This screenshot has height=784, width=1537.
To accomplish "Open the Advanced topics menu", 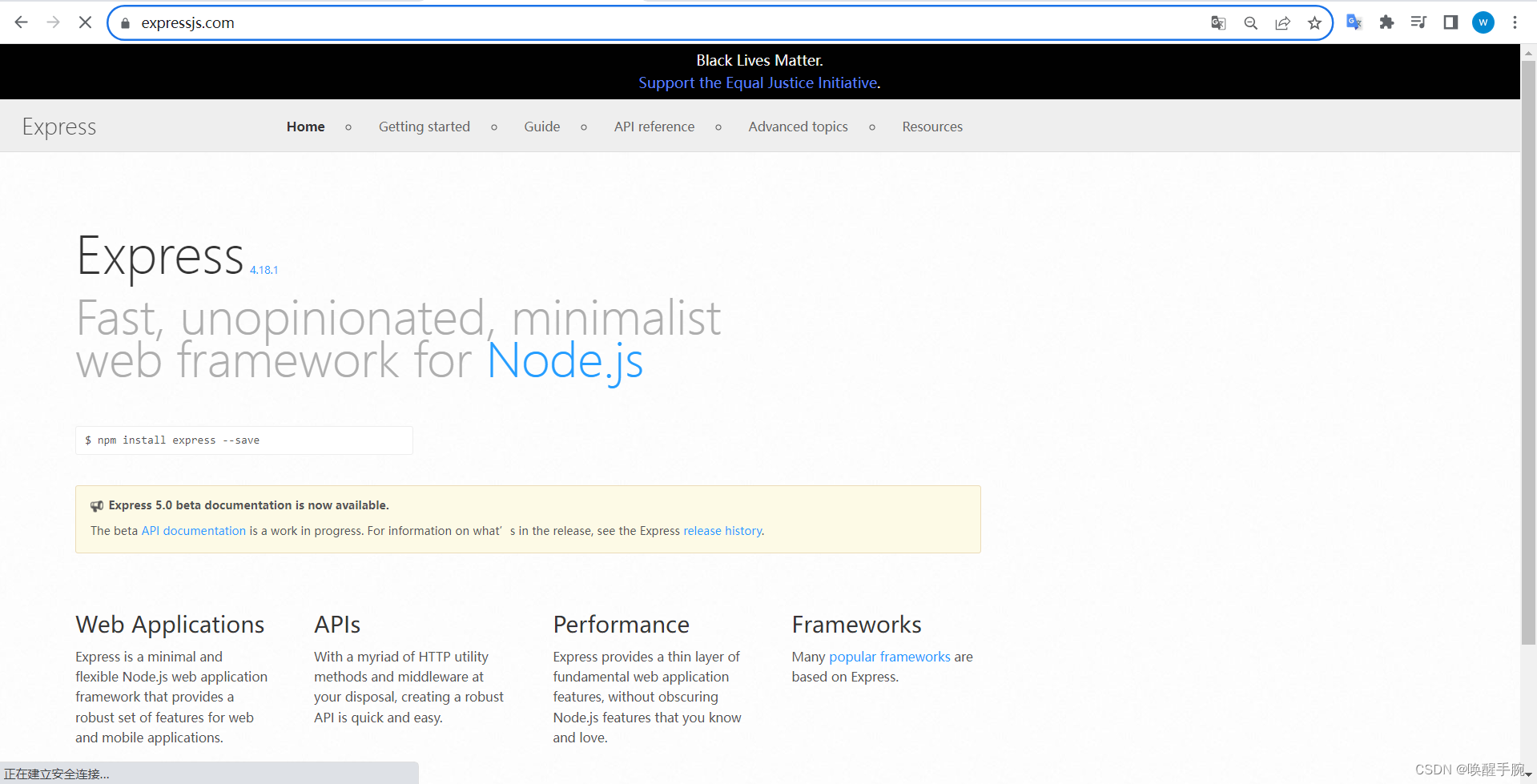I will pyautogui.click(x=799, y=127).
